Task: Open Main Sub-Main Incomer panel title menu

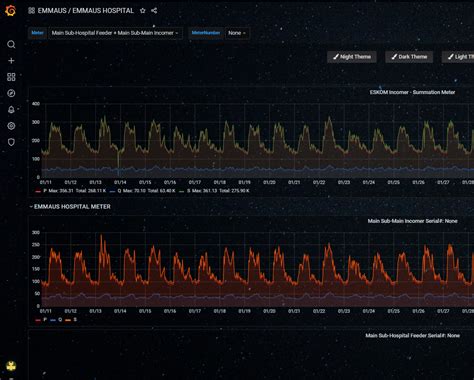Action: [x=412, y=221]
